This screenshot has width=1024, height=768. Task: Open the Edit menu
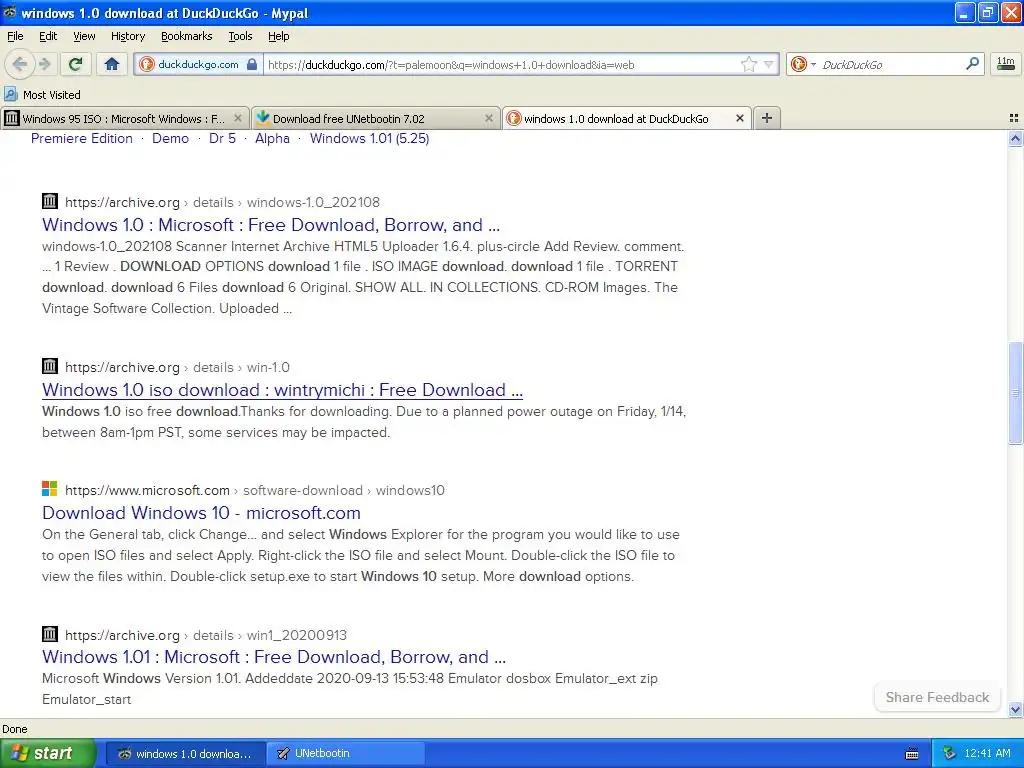[x=48, y=36]
